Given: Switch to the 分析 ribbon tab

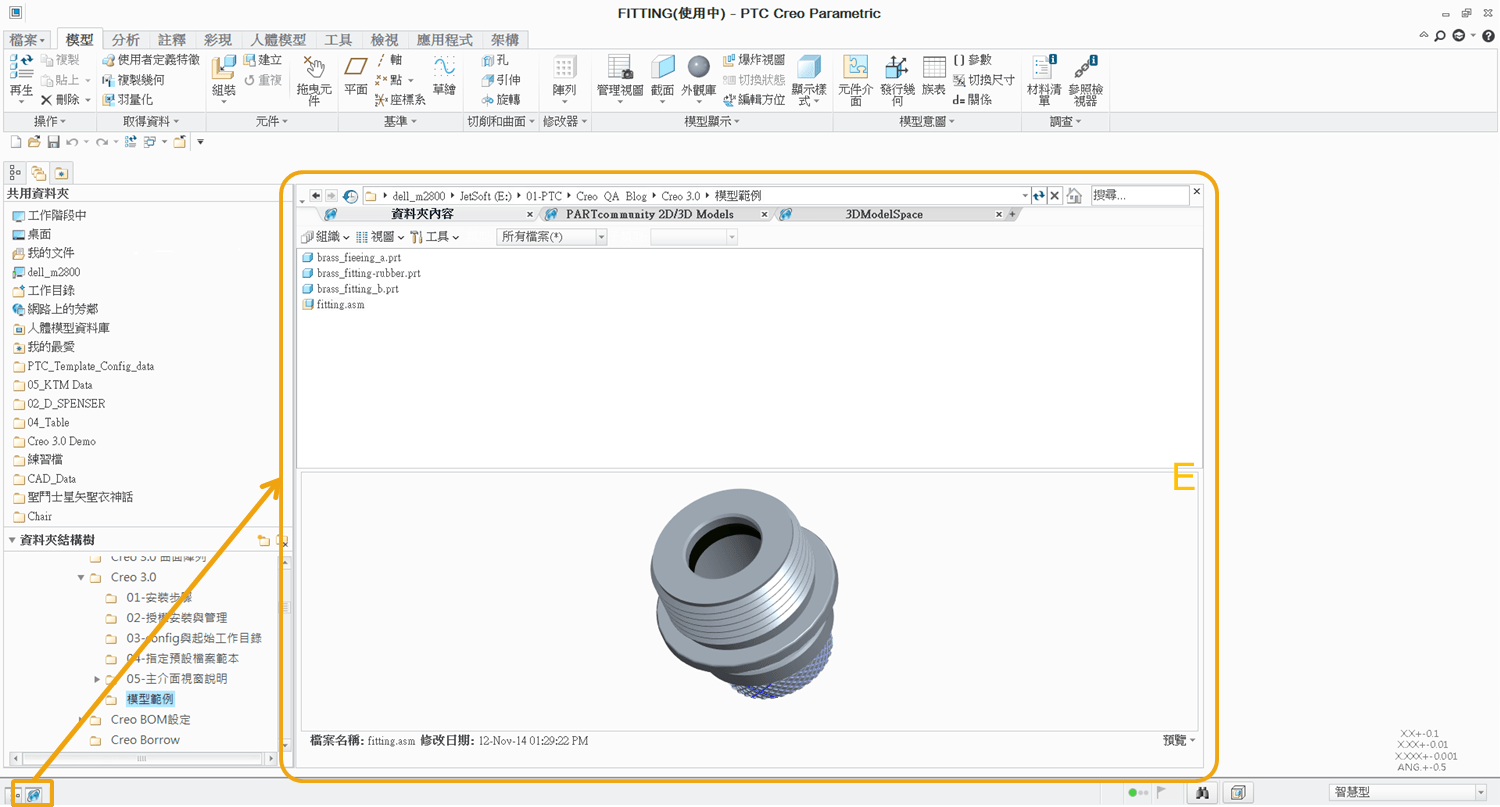Looking at the screenshot, I should 125,40.
